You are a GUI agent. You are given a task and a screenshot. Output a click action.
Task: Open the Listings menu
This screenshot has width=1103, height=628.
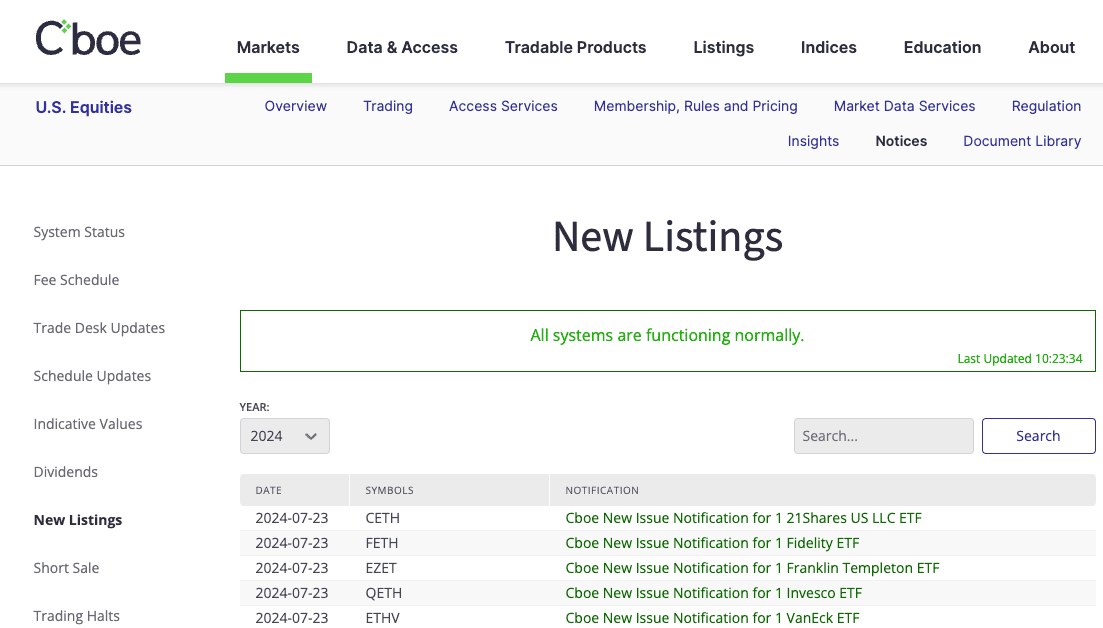pos(723,47)
